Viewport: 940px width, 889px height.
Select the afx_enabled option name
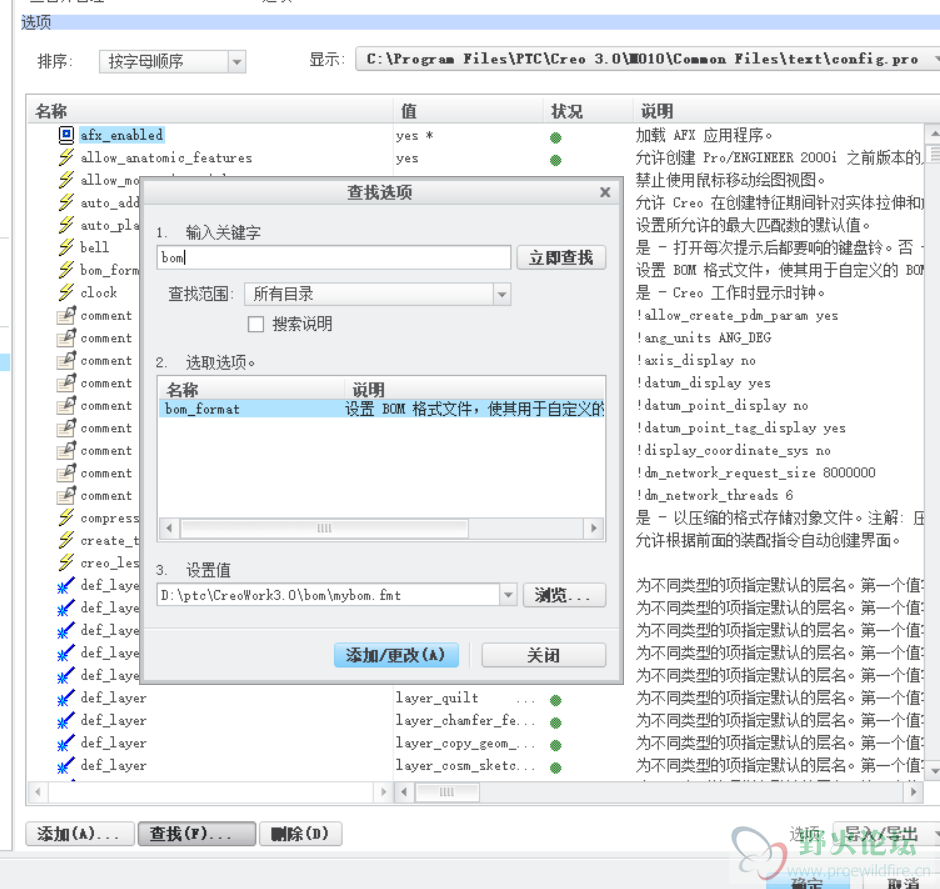click(122, 135)
